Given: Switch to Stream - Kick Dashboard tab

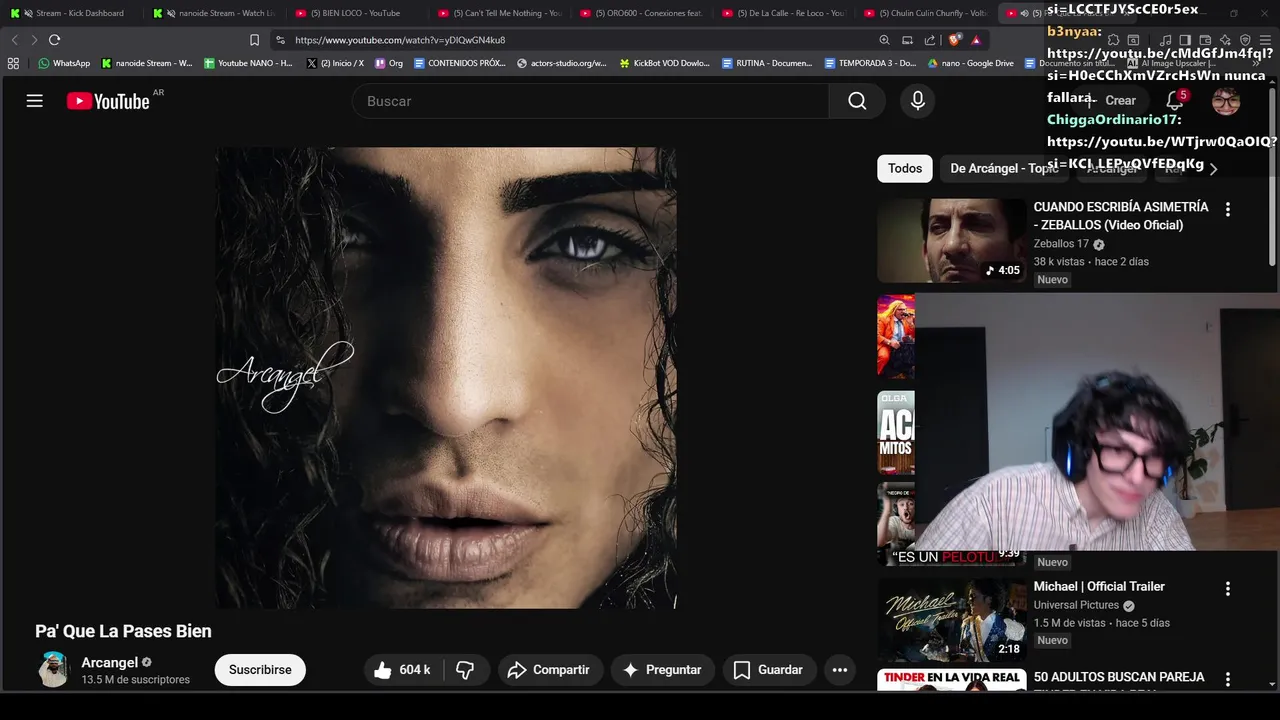Looking at the screenshot, I should tap(71, 13).
